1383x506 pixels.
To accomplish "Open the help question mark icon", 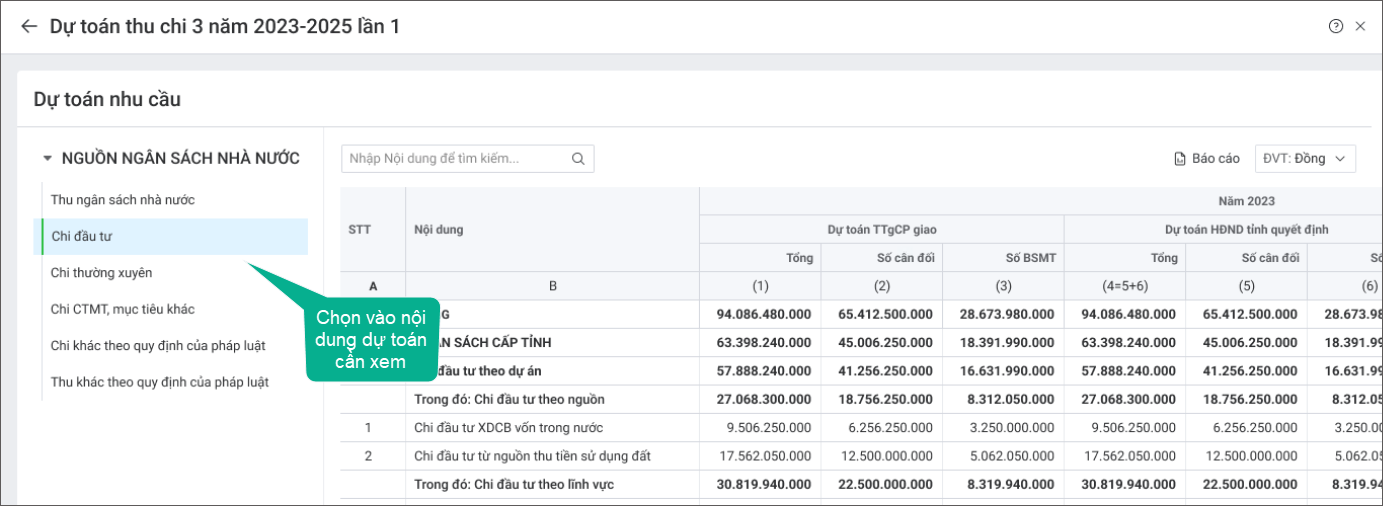I will 1335,27.
